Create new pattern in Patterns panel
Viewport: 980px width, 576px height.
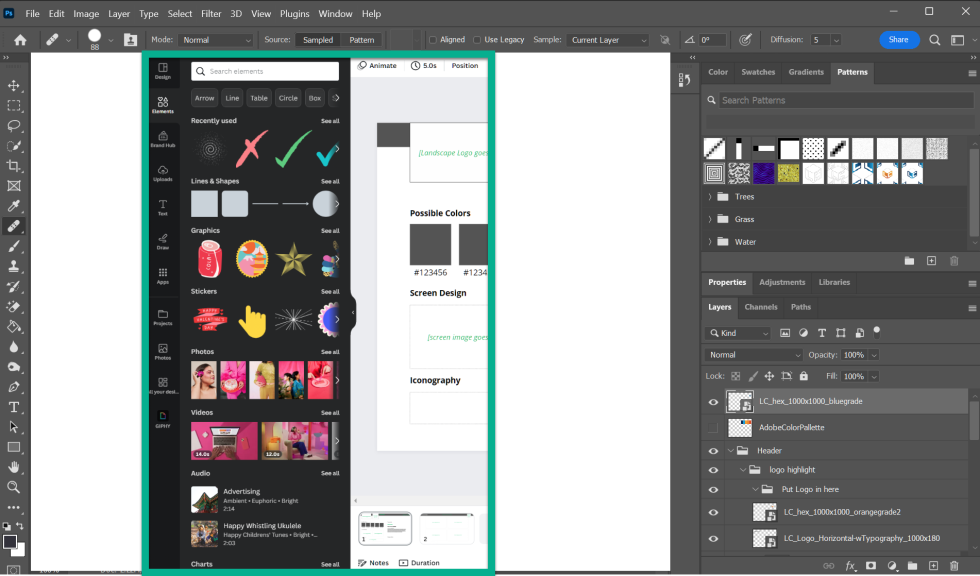931,261
